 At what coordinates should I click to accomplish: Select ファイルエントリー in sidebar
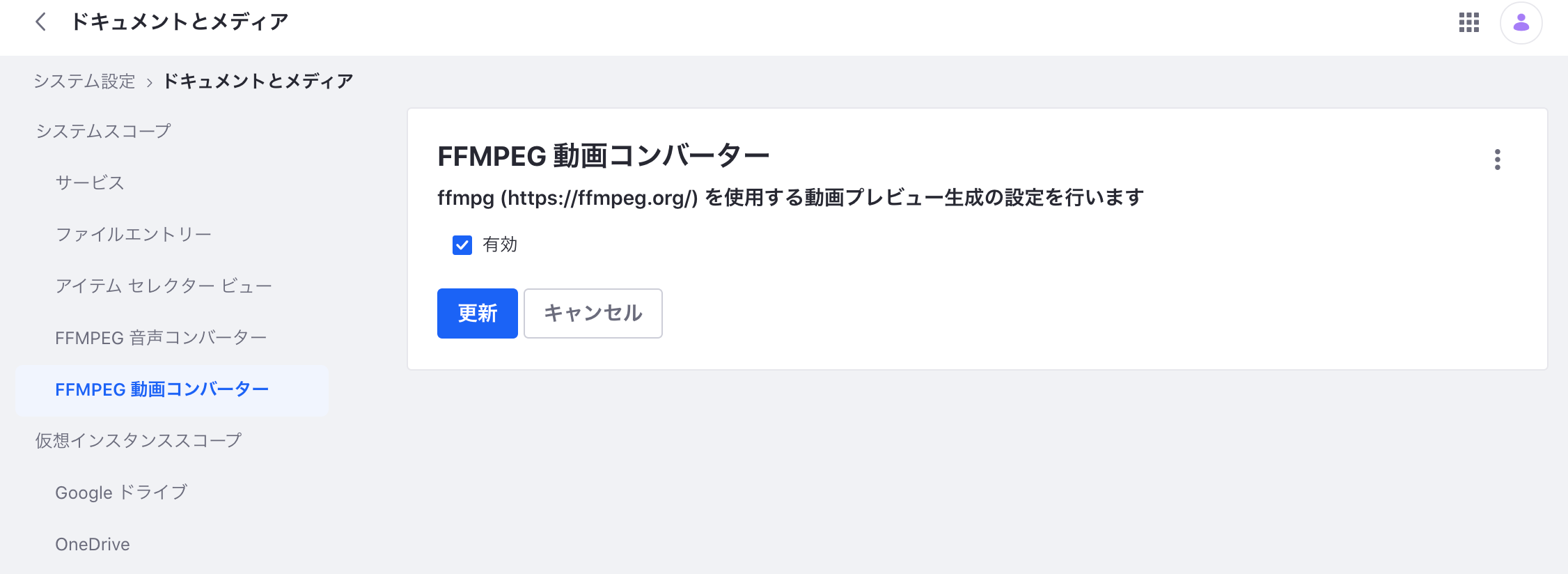click(x=134, y=234)
